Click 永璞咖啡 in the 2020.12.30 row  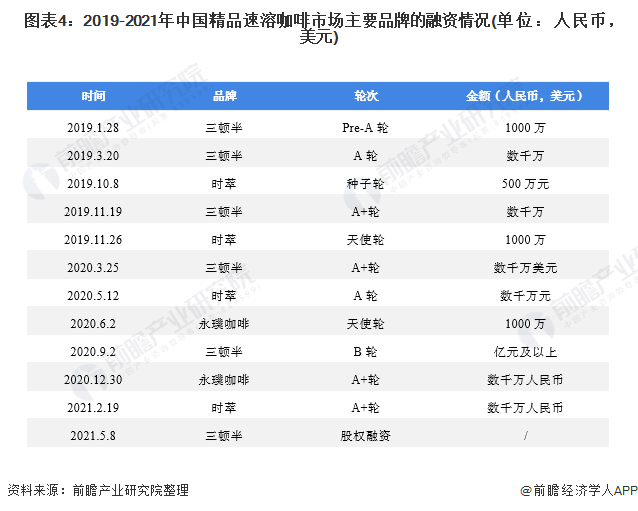(x=224, y=380)
